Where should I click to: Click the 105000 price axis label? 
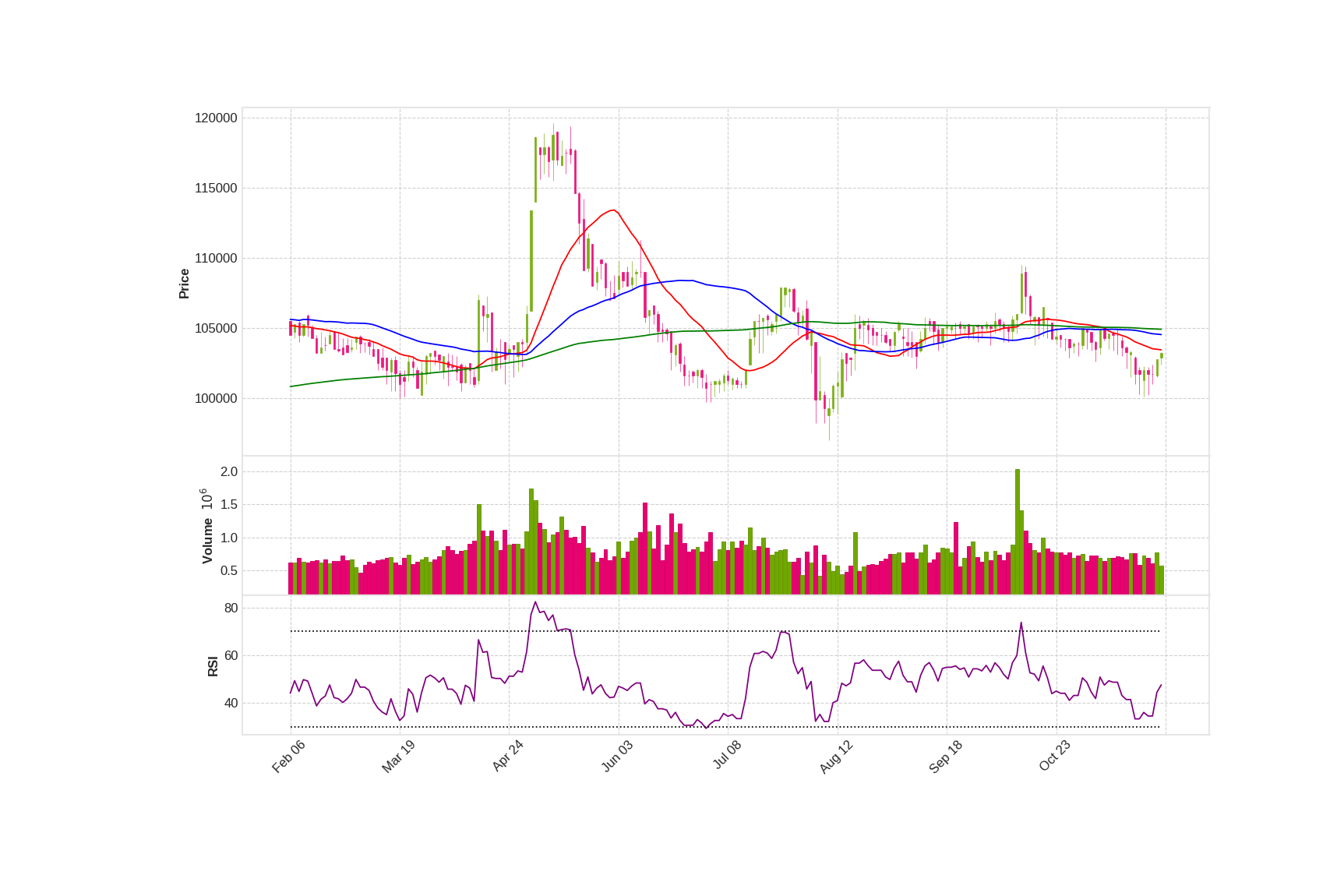click(216, 329)
